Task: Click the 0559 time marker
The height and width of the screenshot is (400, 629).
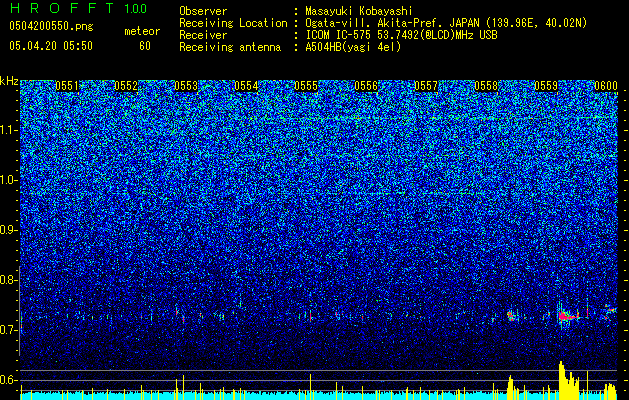Action: click(x=546, y=86)
